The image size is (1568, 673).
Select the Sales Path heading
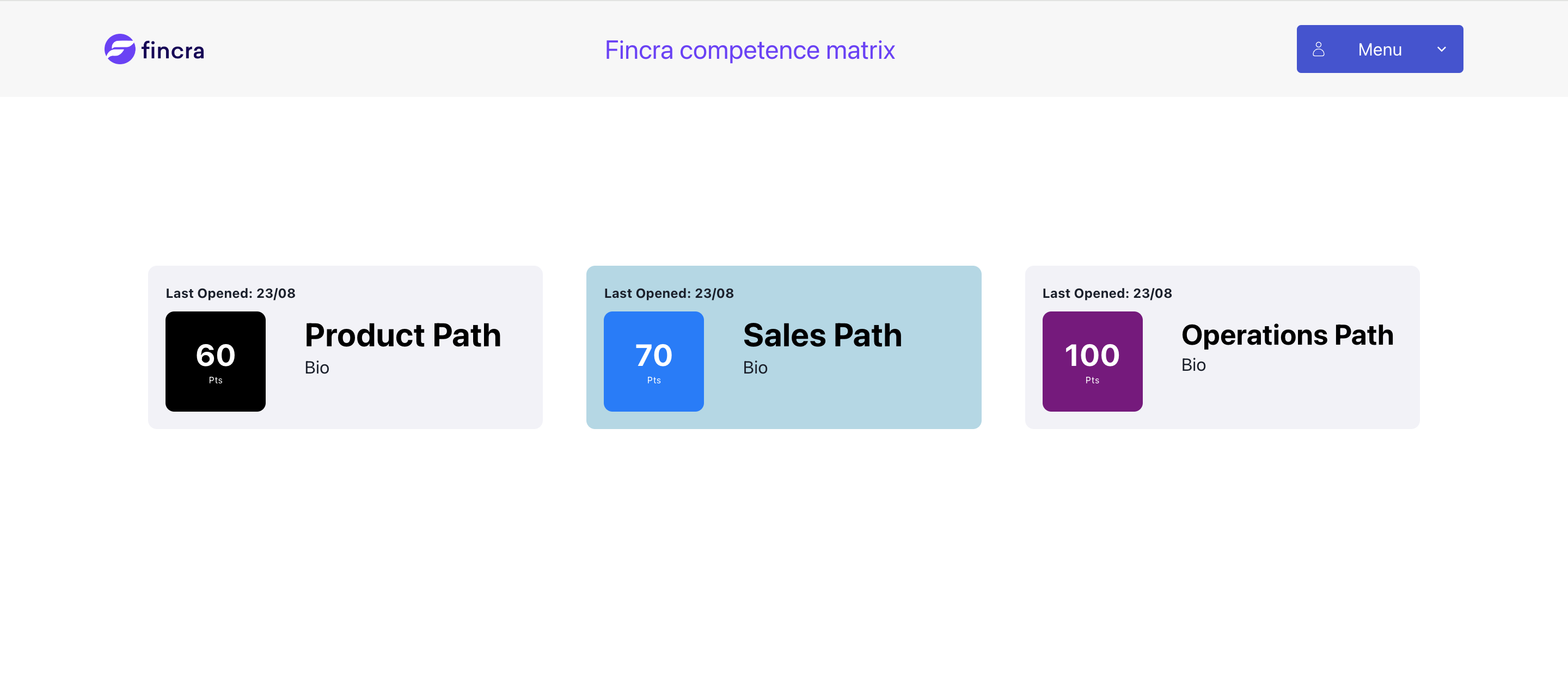[x=822, y=335]
